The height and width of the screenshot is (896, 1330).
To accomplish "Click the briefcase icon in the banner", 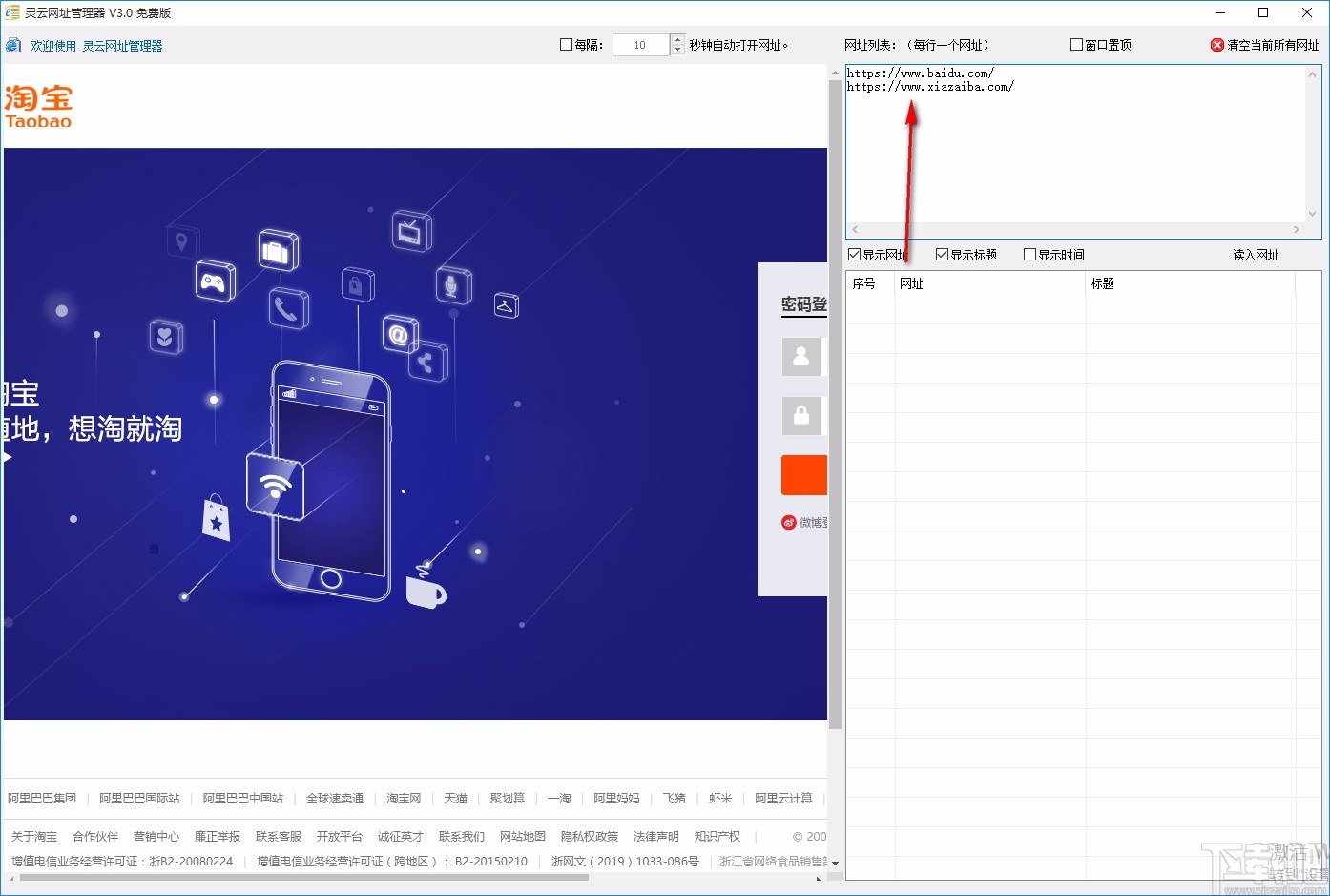I will [x=278, y=251].
